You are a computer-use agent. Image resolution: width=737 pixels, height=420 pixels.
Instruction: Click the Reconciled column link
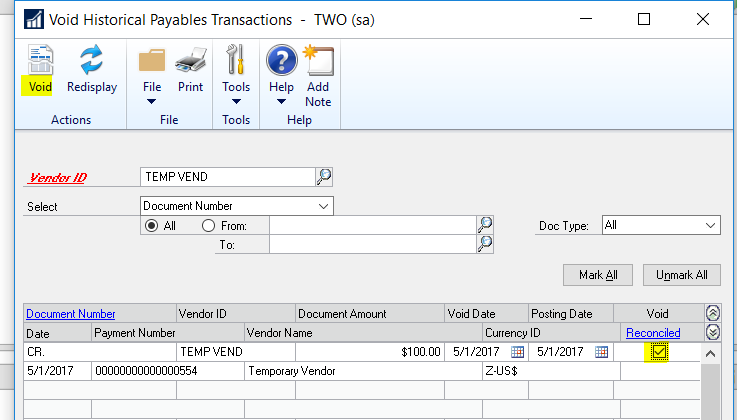pyautogui.click(x=653, y=332)
